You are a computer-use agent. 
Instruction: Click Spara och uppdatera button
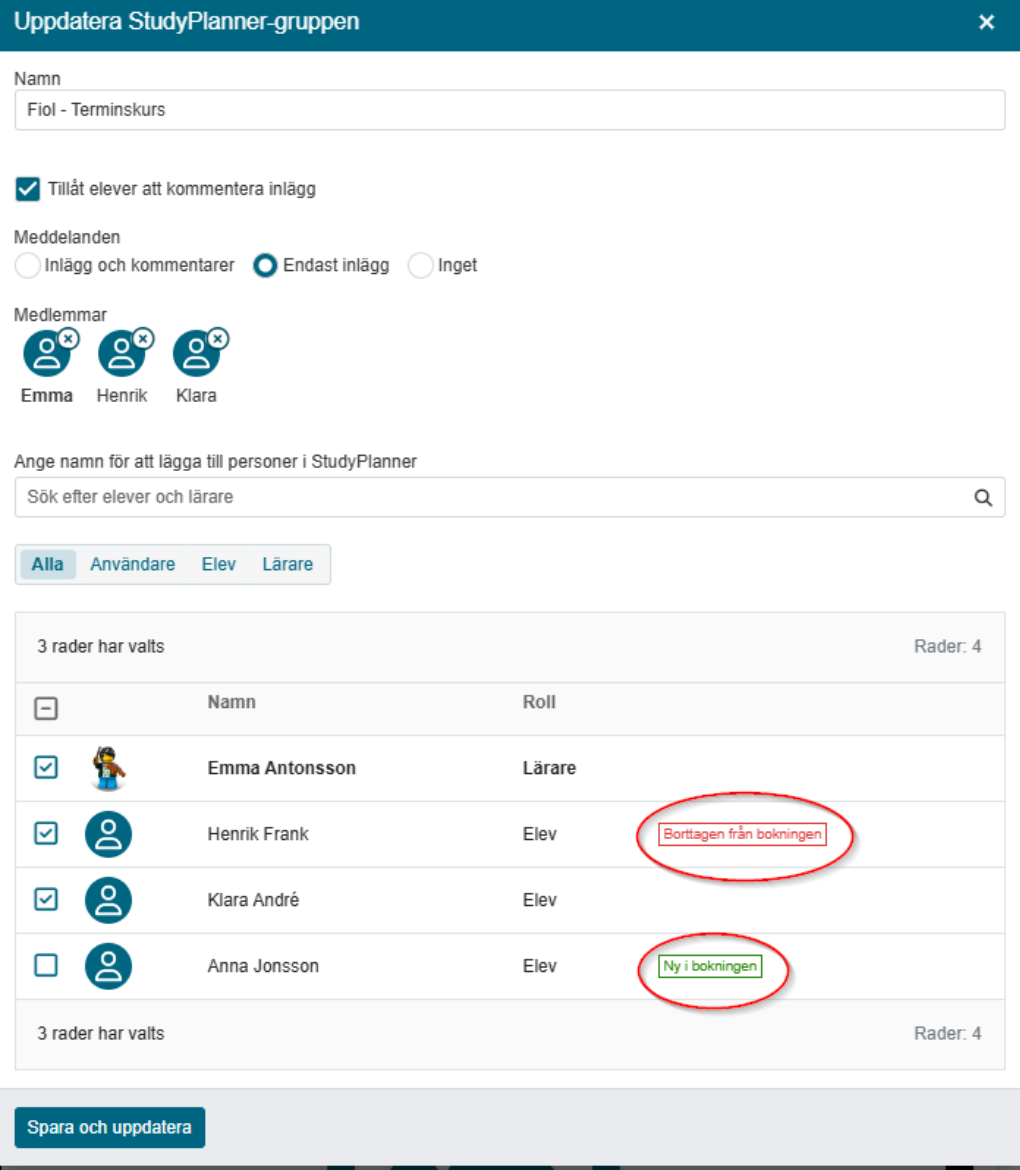coord(110,1127)
